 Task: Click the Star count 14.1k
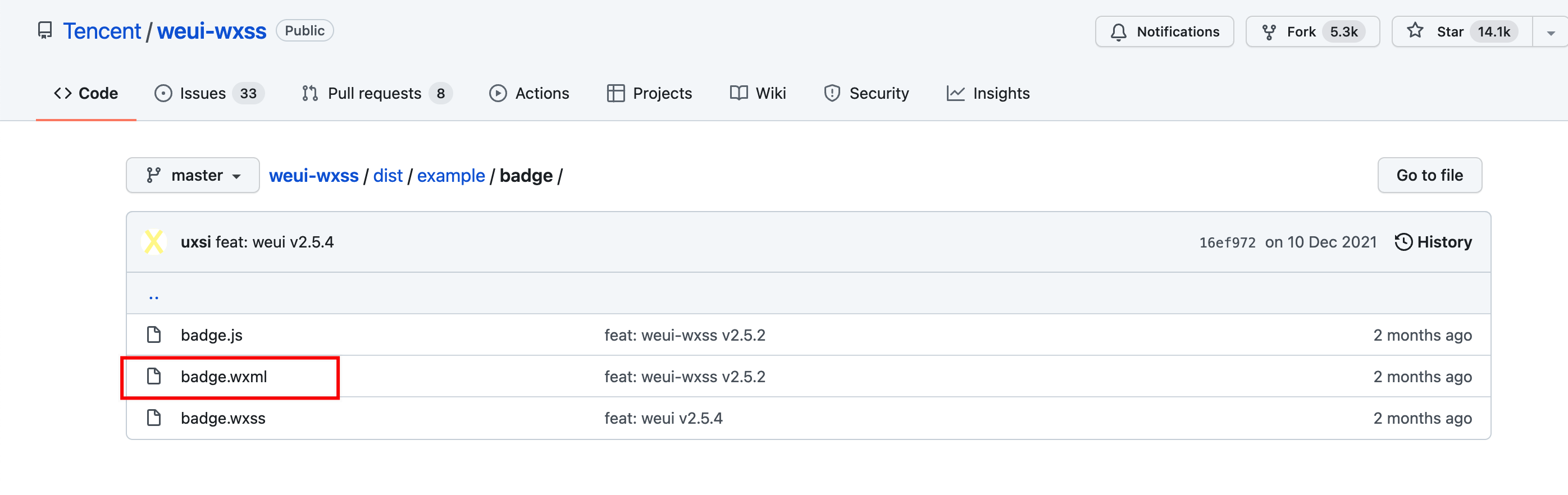point(1494,31)
